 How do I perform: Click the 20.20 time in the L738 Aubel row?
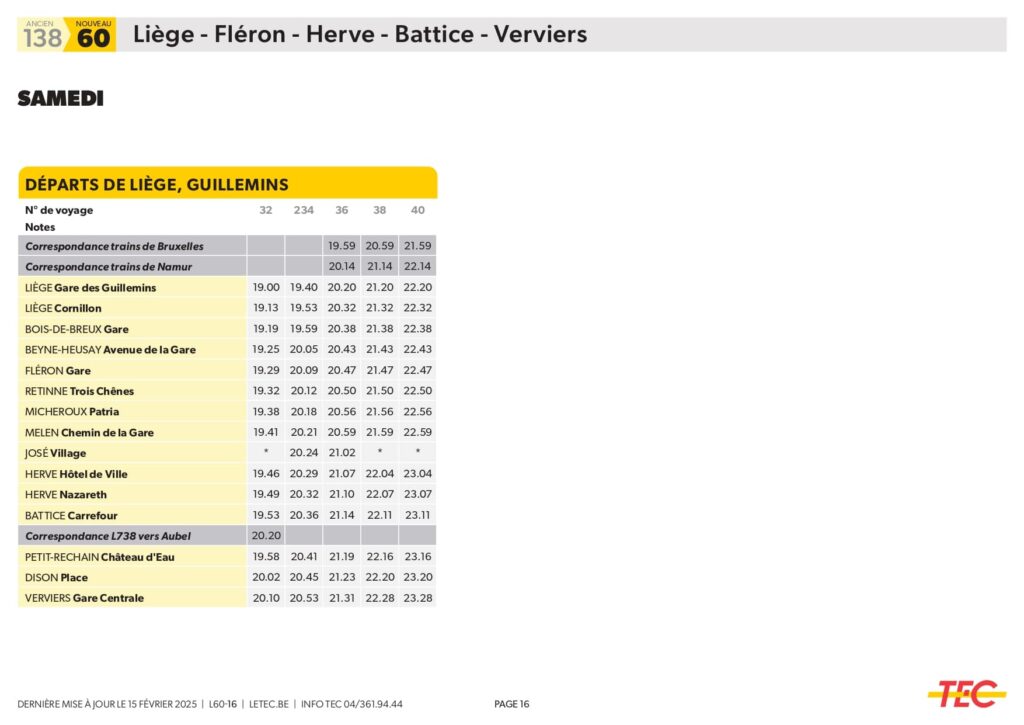click(266, 536)
